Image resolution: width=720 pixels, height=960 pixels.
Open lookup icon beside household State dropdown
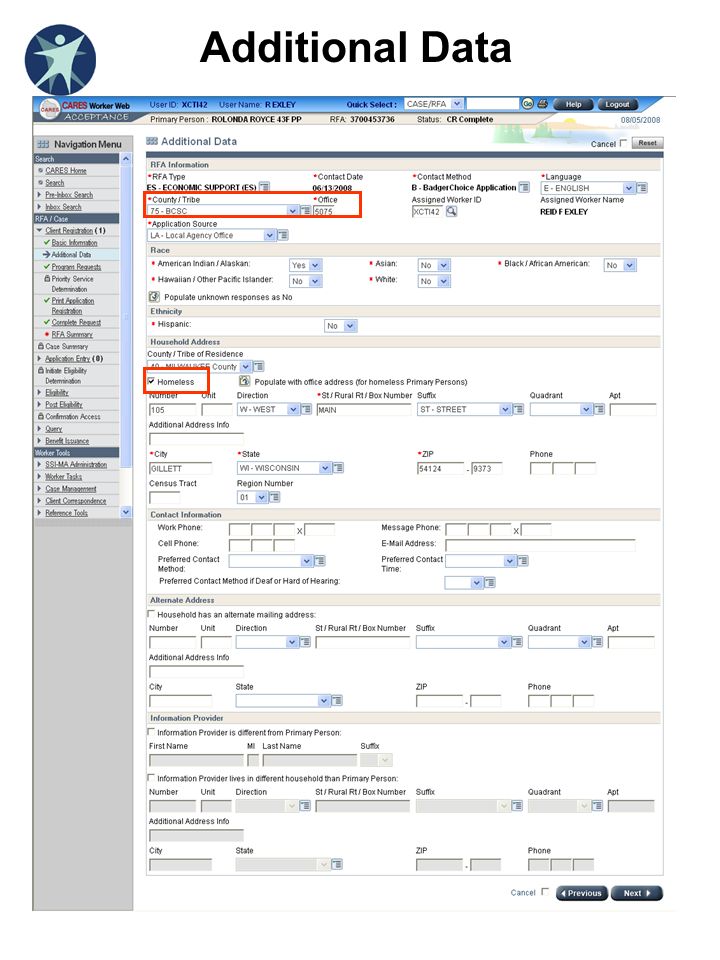coord(337,468)
